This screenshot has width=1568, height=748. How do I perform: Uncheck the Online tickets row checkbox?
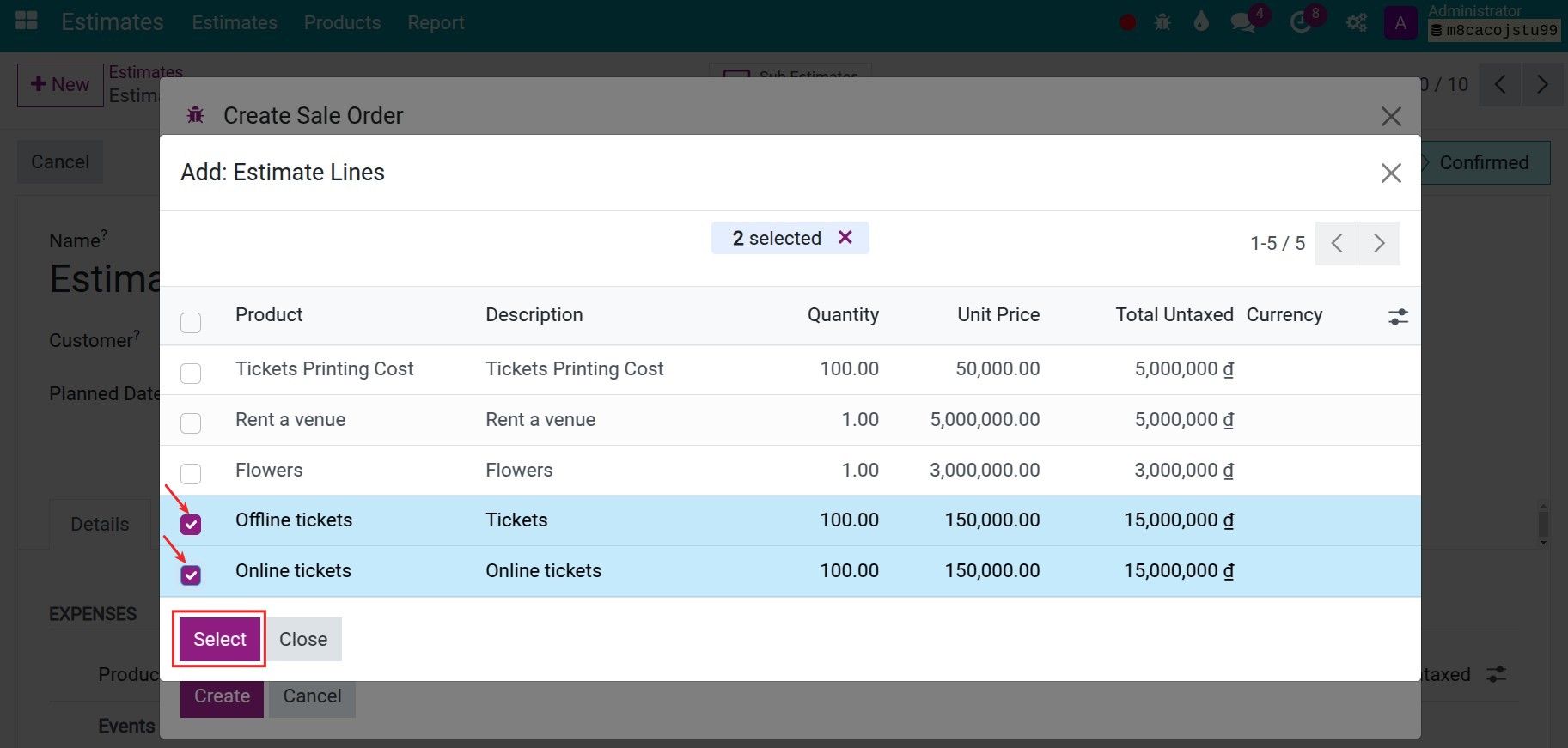(191, 575)
